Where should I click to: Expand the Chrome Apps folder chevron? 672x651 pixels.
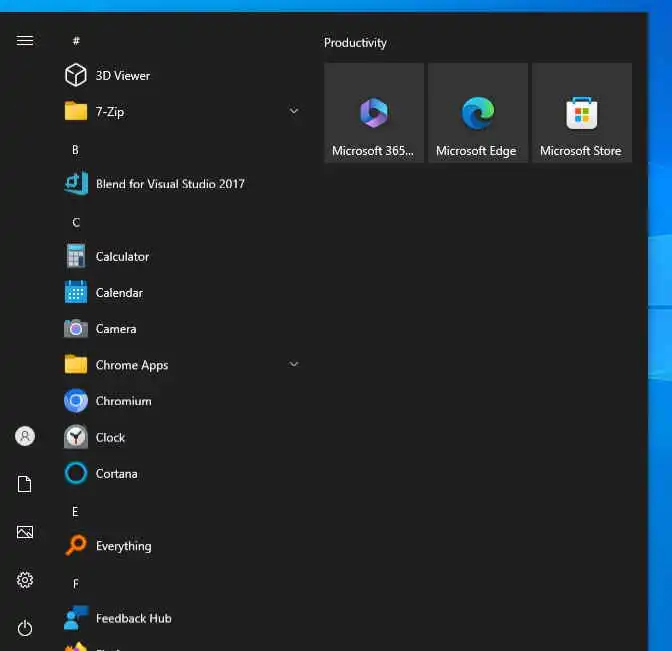coord(294,364)
